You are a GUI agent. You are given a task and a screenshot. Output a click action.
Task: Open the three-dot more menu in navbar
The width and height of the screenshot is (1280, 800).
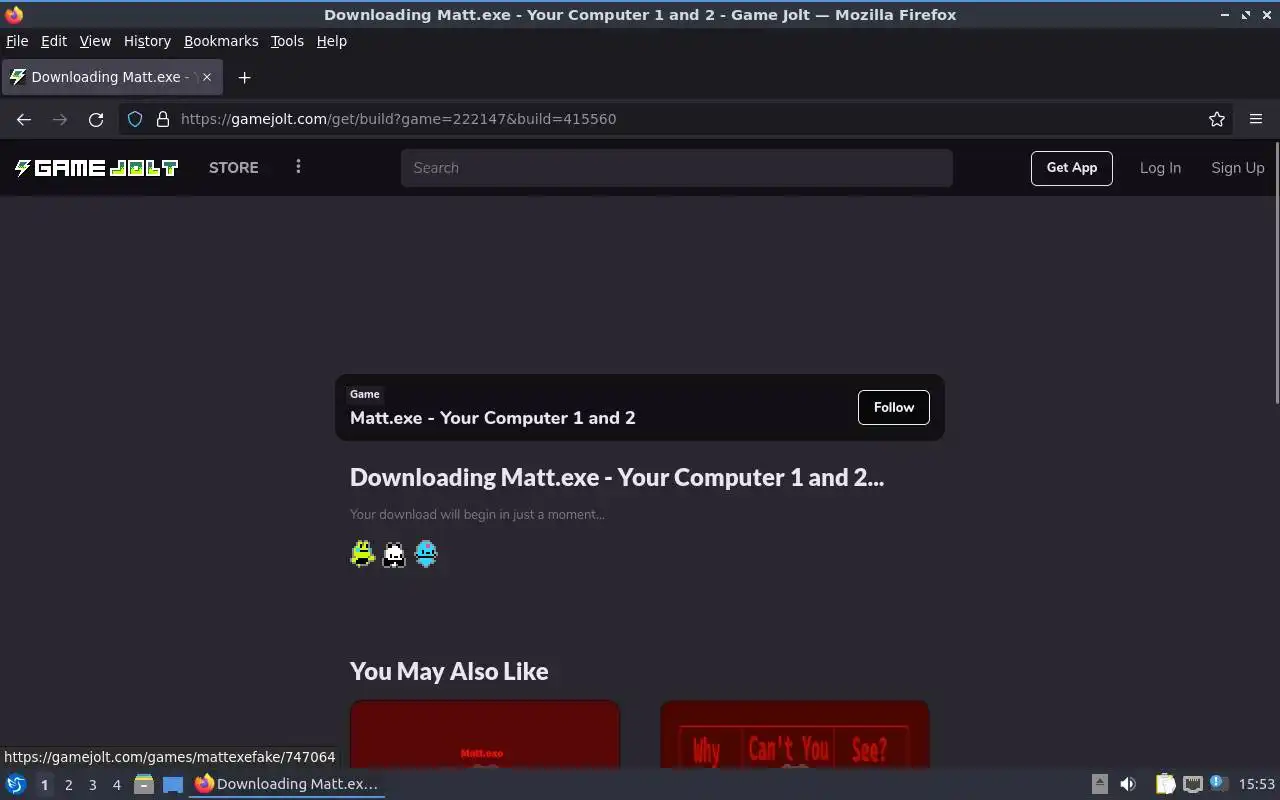(298, 167)
